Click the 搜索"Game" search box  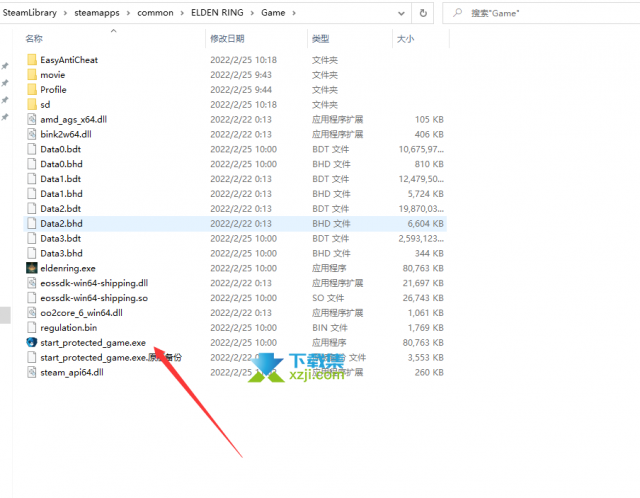541,13
